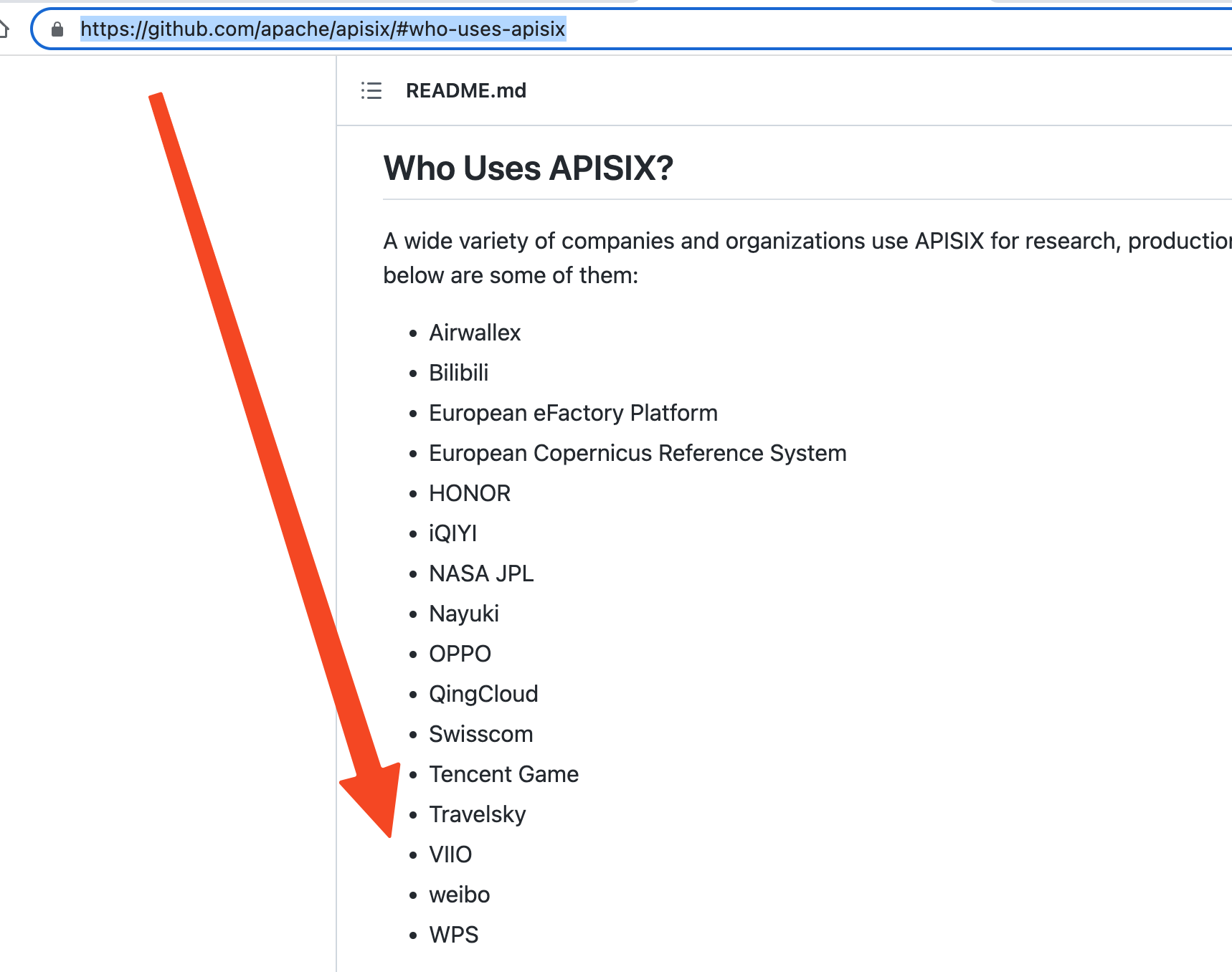1232x972 pixels.
Task: Click the Airwallex list entry
Action: (474, 332)
